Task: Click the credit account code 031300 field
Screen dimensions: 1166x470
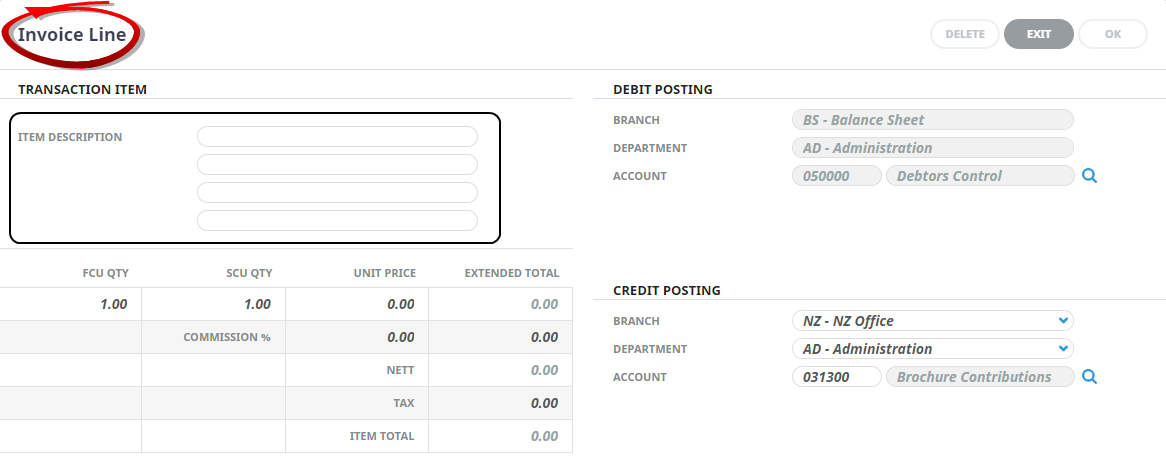Action: [x=836, y=377]
